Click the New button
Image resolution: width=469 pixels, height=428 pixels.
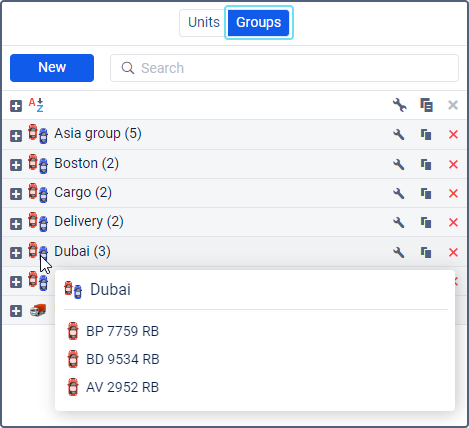click(x=52, y=68)
